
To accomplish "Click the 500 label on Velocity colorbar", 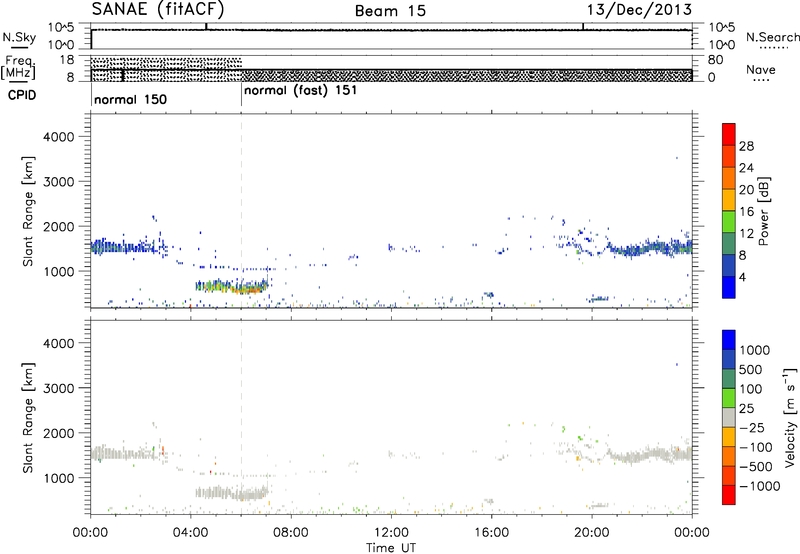I will pyautogui.click(x=751, y=370).
